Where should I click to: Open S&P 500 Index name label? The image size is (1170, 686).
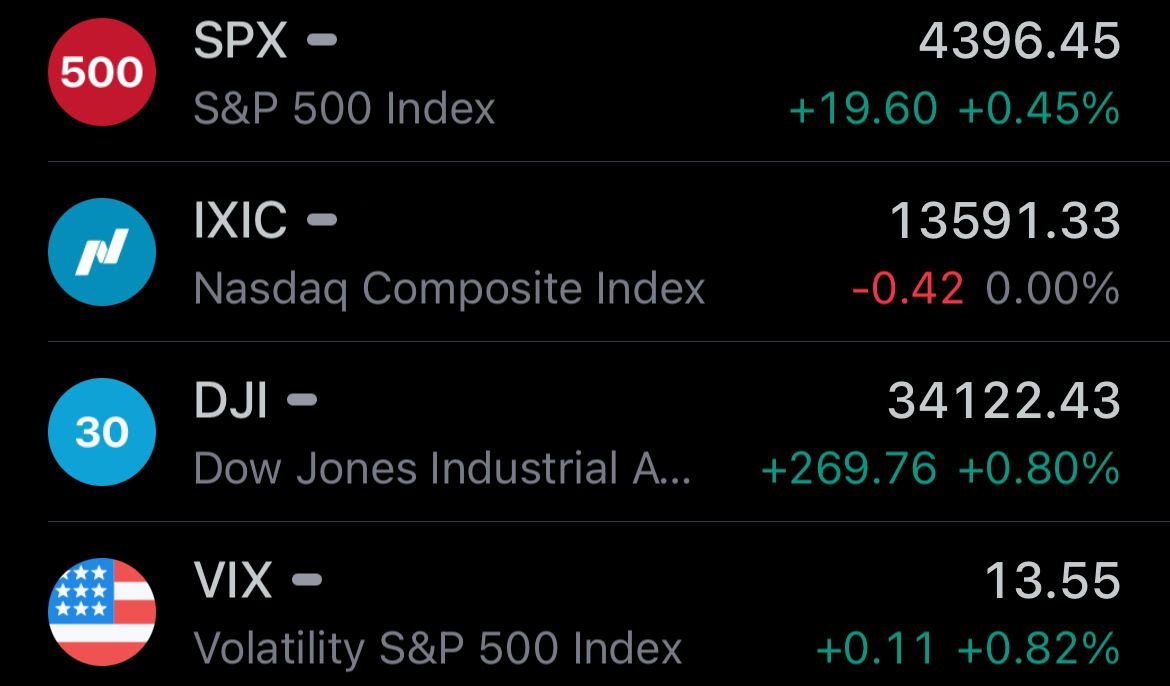coord(344,109)
